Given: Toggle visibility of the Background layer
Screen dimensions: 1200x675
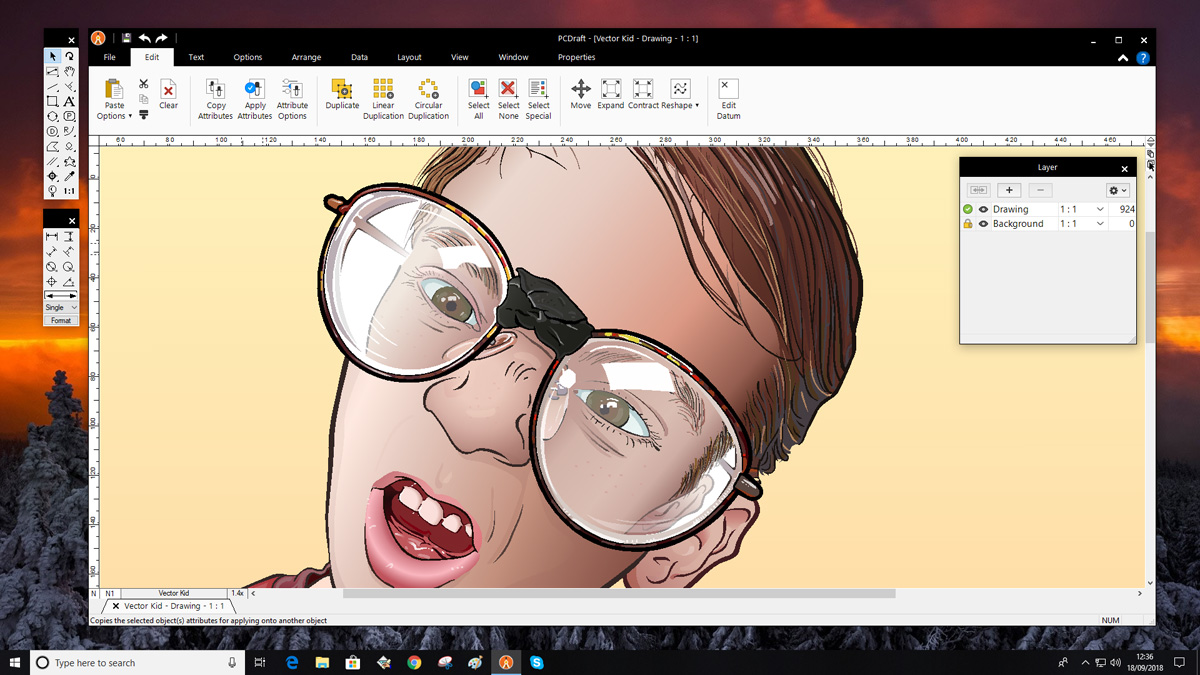Looking at the screenshot, I should pyautogui.click(x=983, y=224).
